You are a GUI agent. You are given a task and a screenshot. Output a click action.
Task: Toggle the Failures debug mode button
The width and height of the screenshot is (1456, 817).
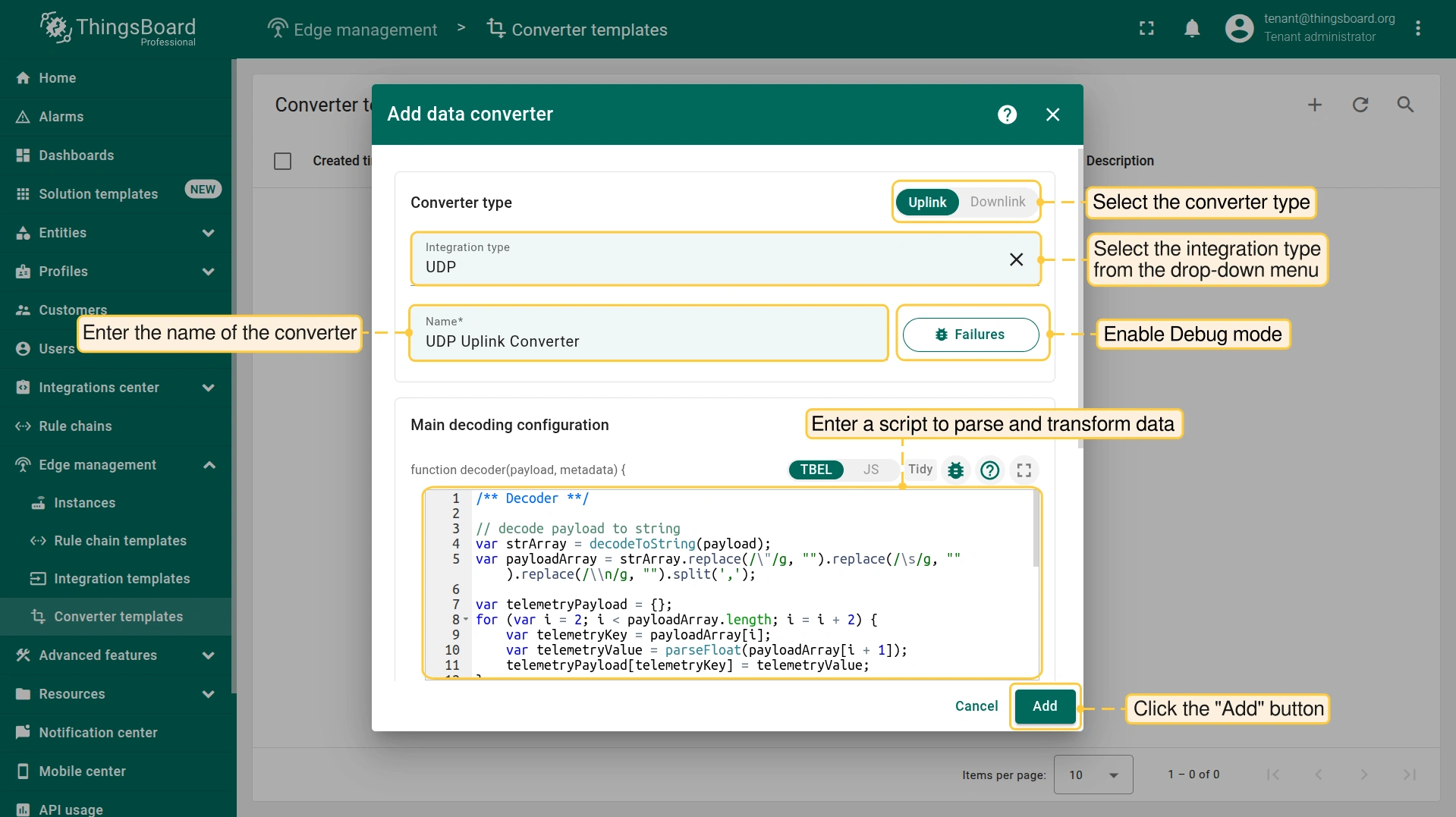click(x=970, y=335)
